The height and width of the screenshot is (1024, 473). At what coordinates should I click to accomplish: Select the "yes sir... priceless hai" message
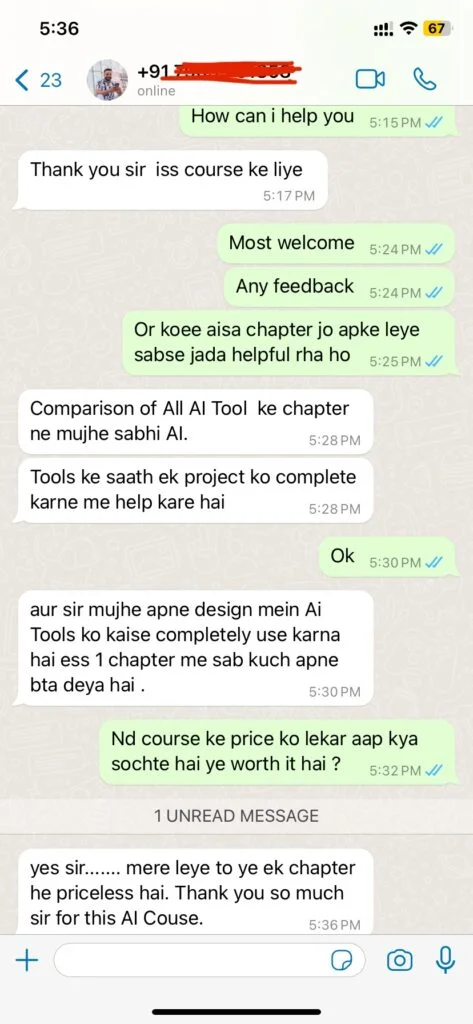[x=196, y=891]
